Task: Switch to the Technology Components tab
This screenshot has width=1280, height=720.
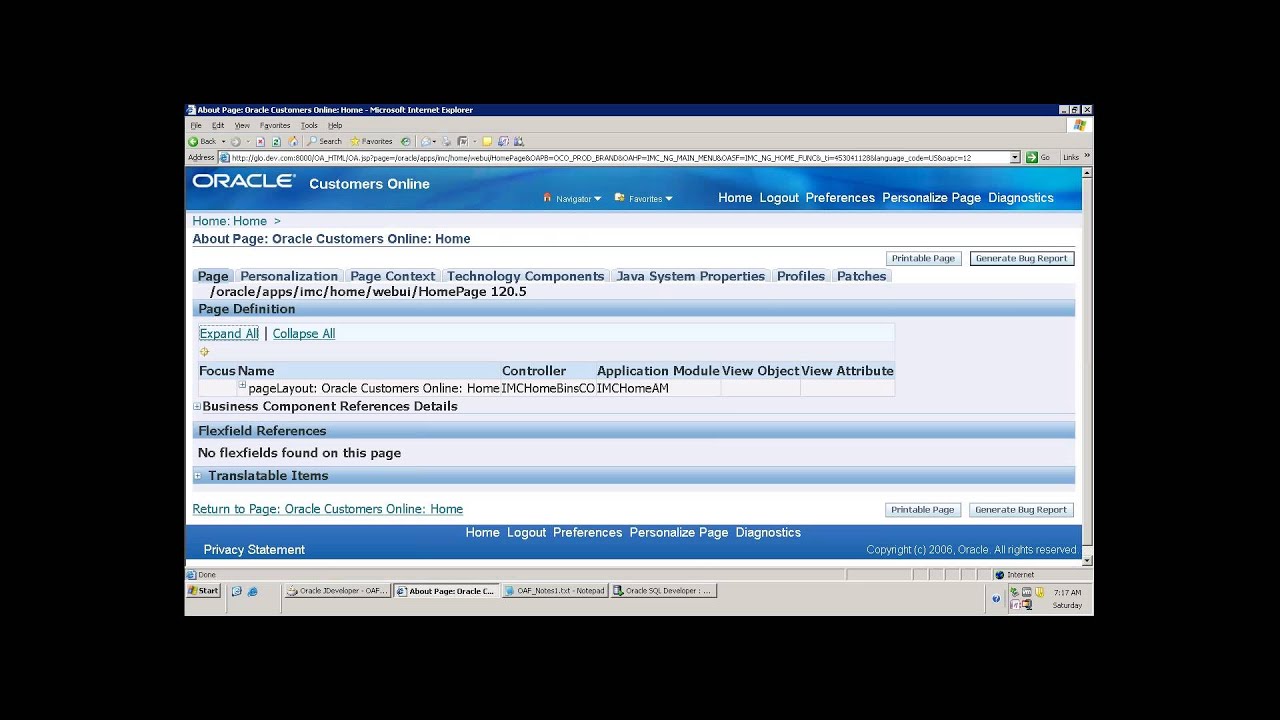Action: click(x=525, y=276)
